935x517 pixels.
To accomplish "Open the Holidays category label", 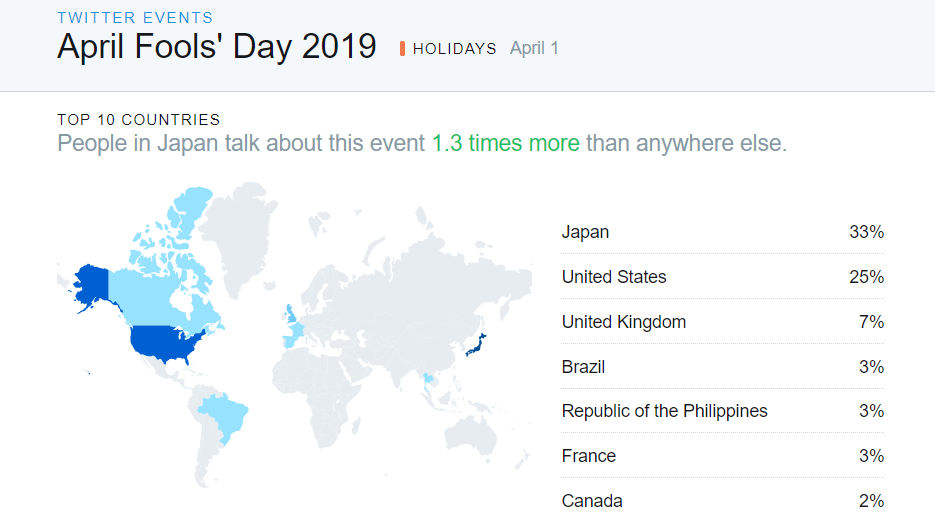I will click(454, 49).
